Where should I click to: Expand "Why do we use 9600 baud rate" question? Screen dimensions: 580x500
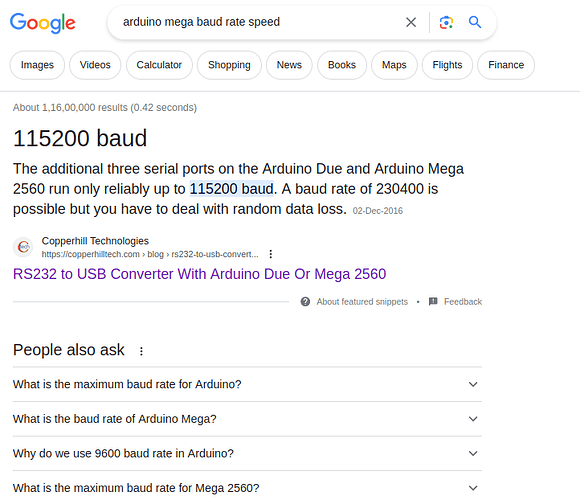tap(247, 453)
